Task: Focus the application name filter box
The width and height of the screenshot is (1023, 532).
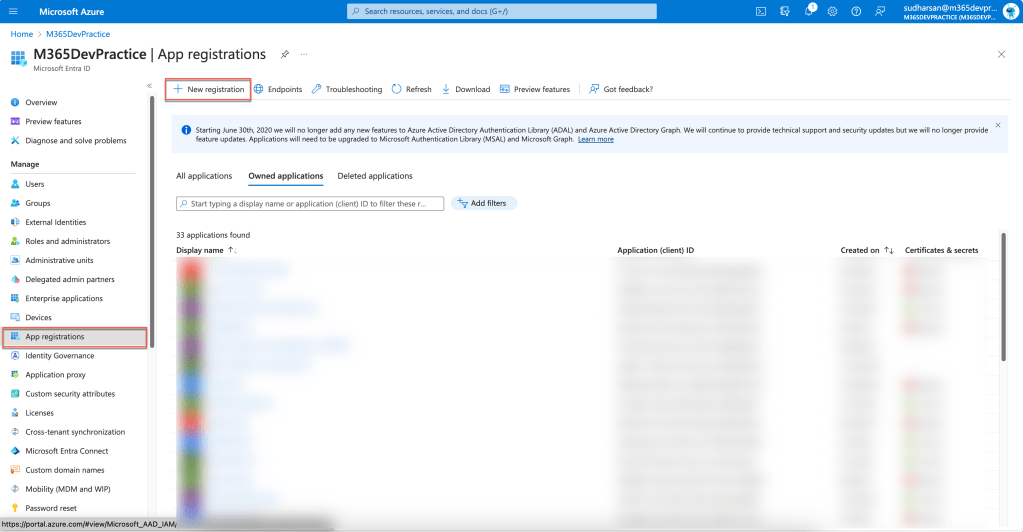Action: point(310,203)
